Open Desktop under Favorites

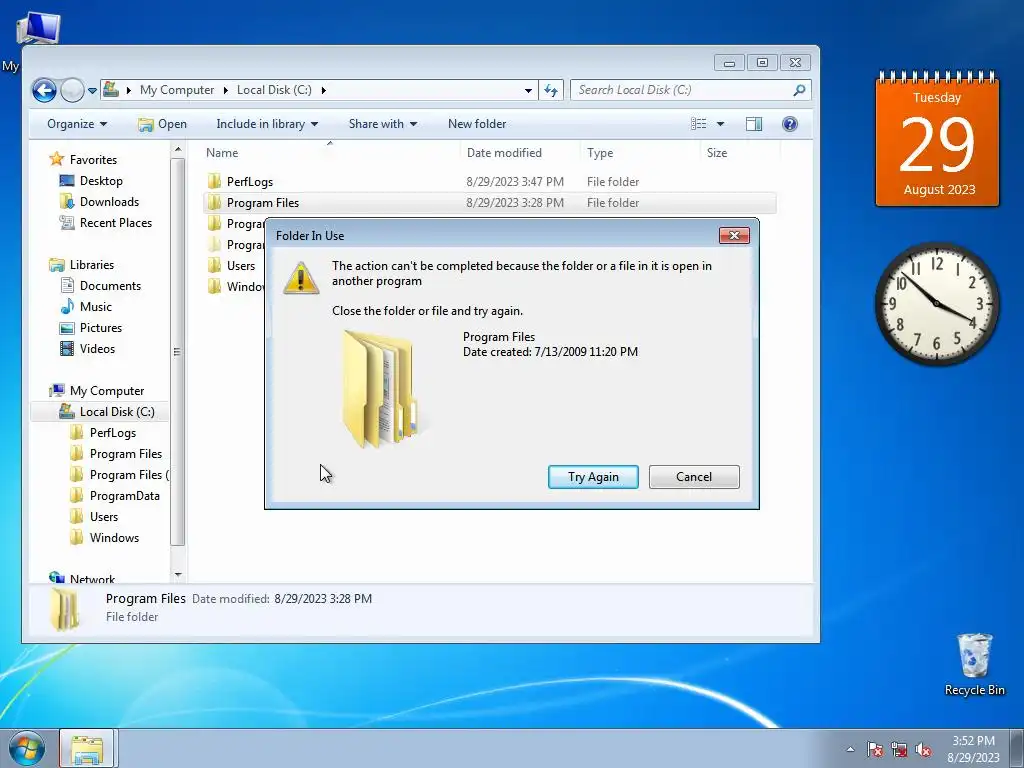(101, 181)
